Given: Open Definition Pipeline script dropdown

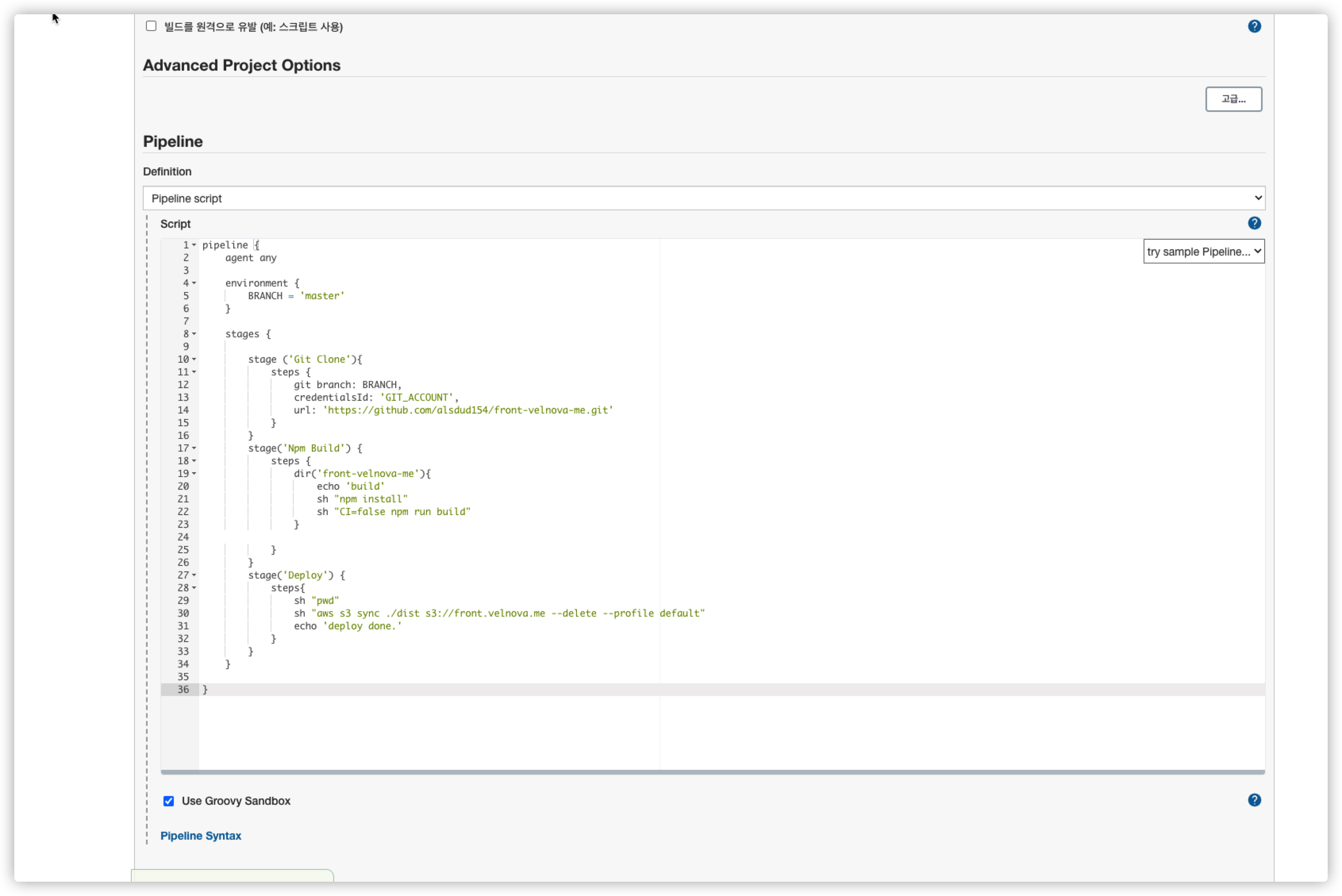Looking at the screenshot, I should point(703,198).
